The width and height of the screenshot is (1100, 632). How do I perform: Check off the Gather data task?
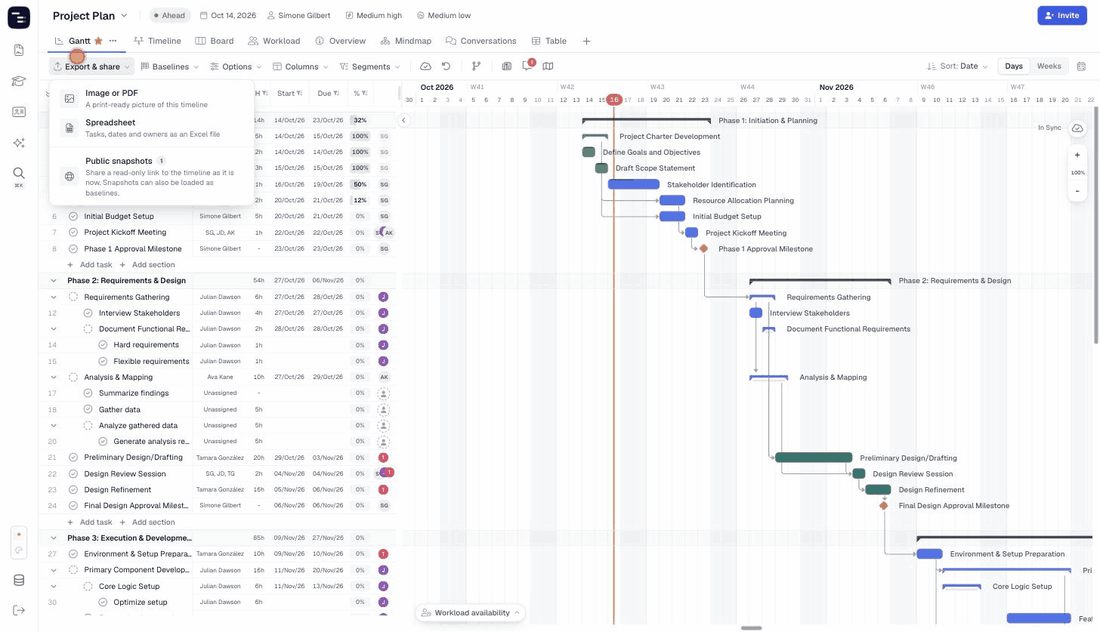[x=88, y=410]
